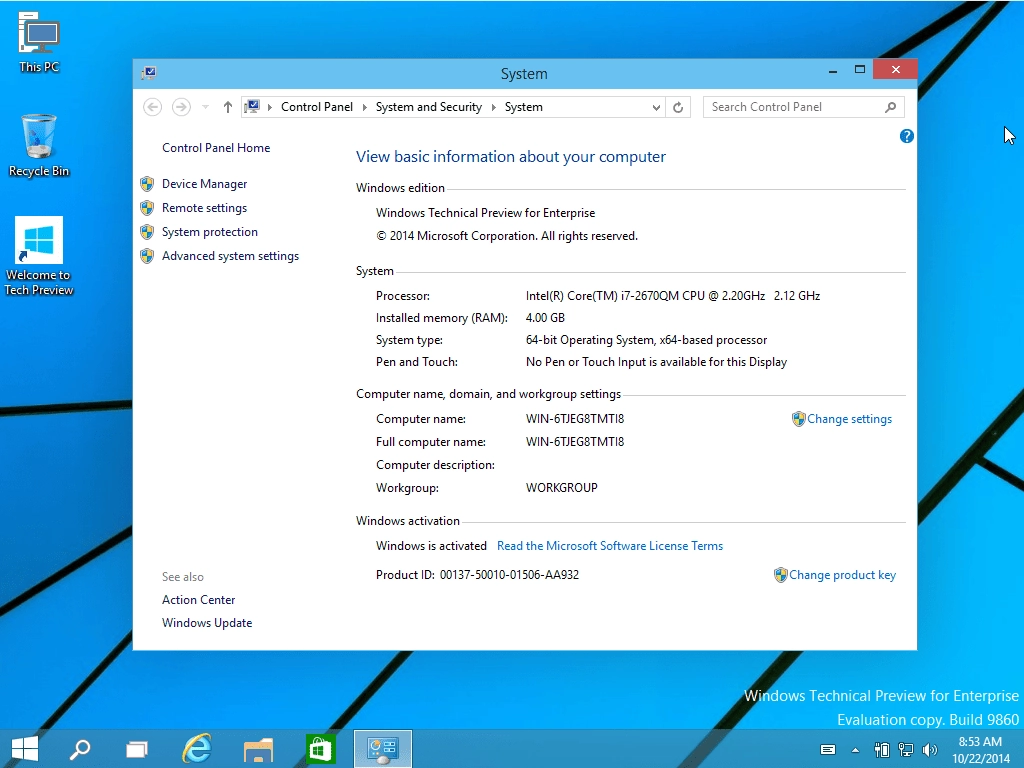Open Device Manager
The width and height of the screenshot is (1024, 768).
tap(204, 184)
